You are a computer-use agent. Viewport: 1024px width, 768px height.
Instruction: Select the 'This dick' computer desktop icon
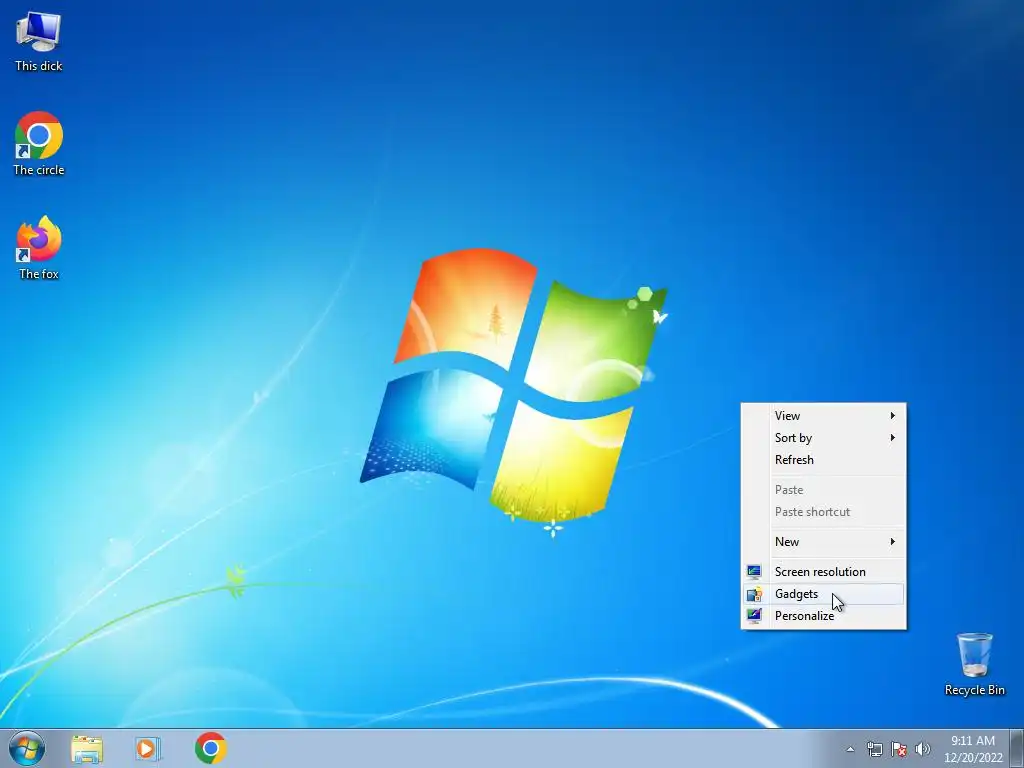[39, 42]
